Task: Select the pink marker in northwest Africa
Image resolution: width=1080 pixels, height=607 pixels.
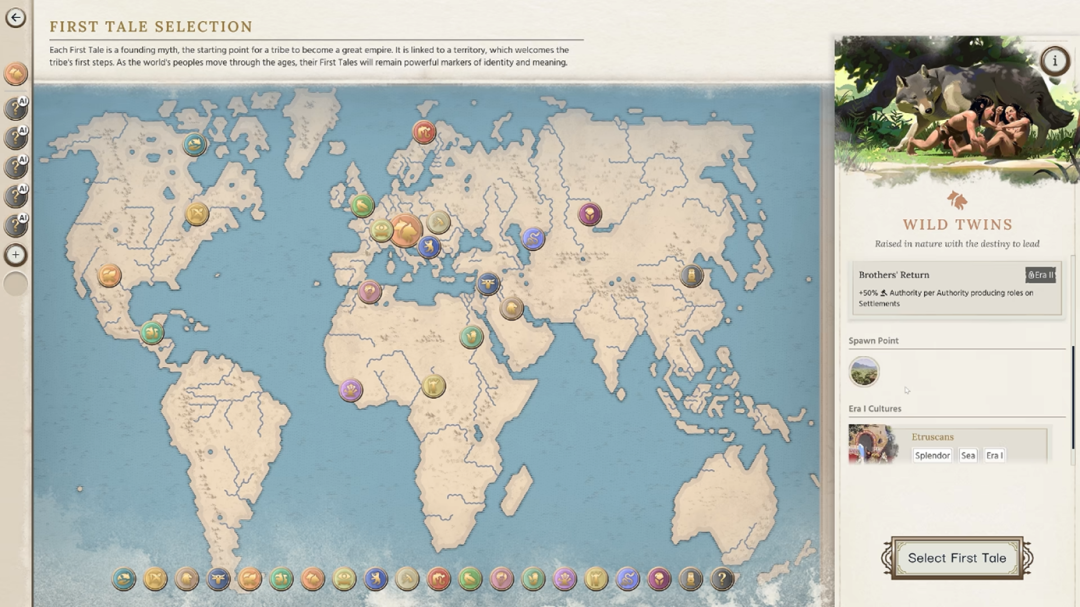Action: coord(369,291)
